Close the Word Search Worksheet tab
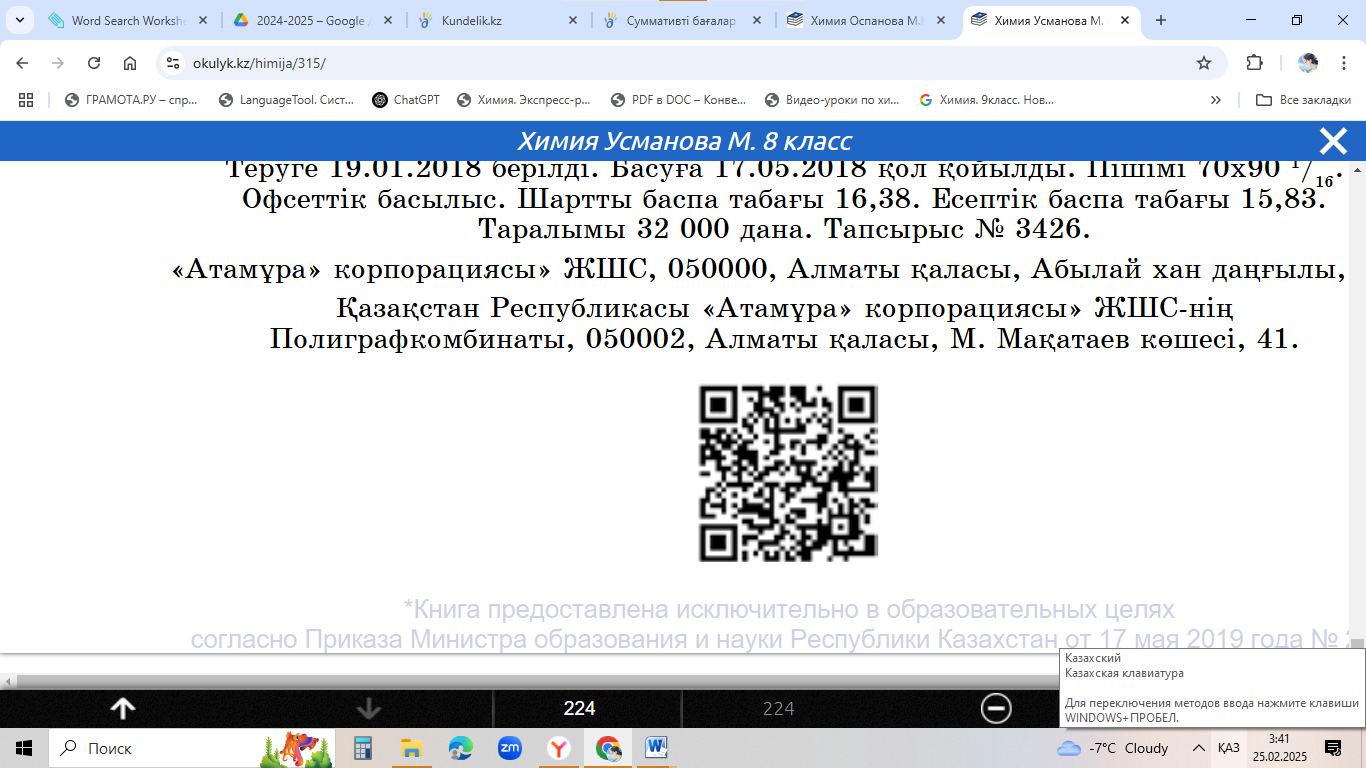Viewport: 1366px width, 768px height. coord(202,20)
